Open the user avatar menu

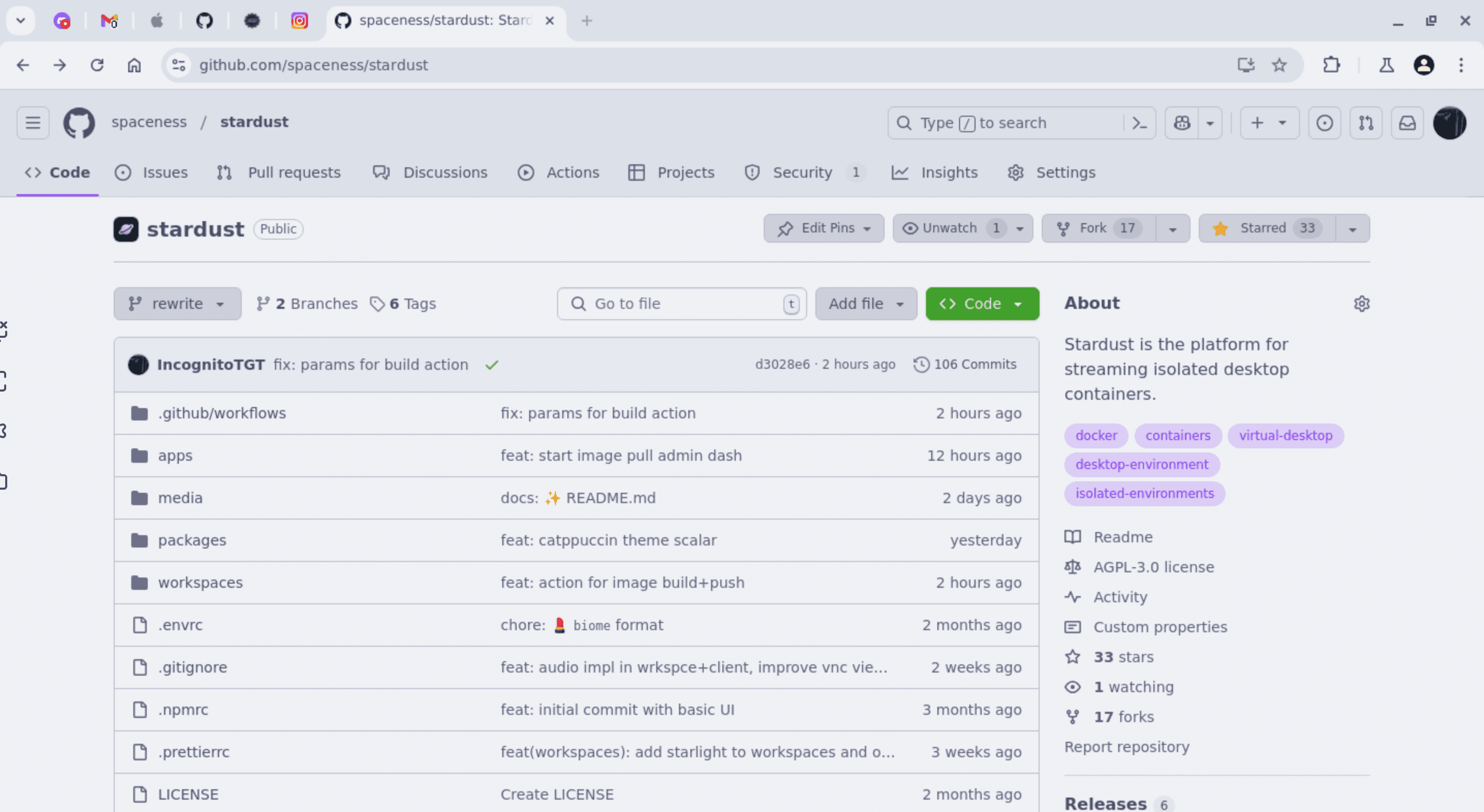click(1449, 122)
